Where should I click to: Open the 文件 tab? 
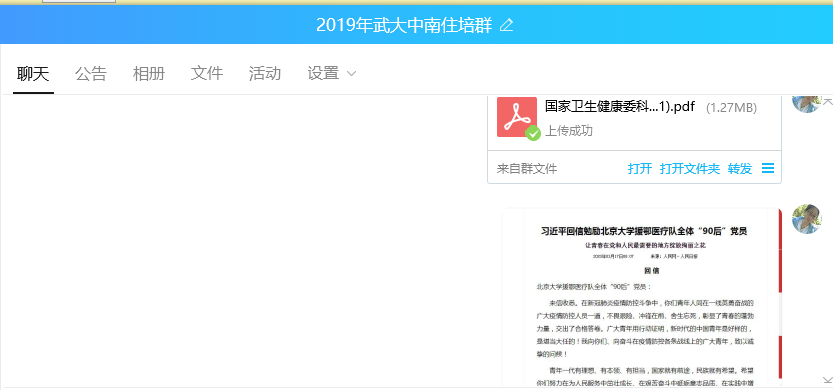click(207, 73)
